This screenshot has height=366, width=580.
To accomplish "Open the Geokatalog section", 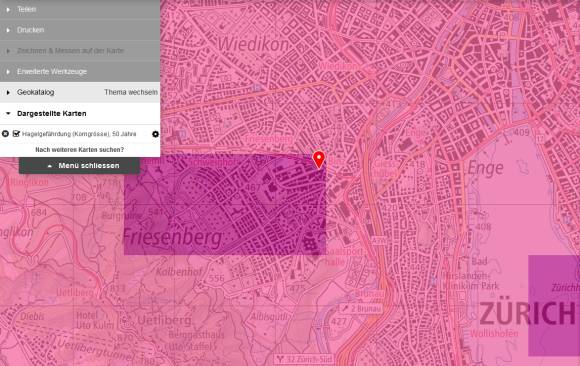I will point(36,92).
